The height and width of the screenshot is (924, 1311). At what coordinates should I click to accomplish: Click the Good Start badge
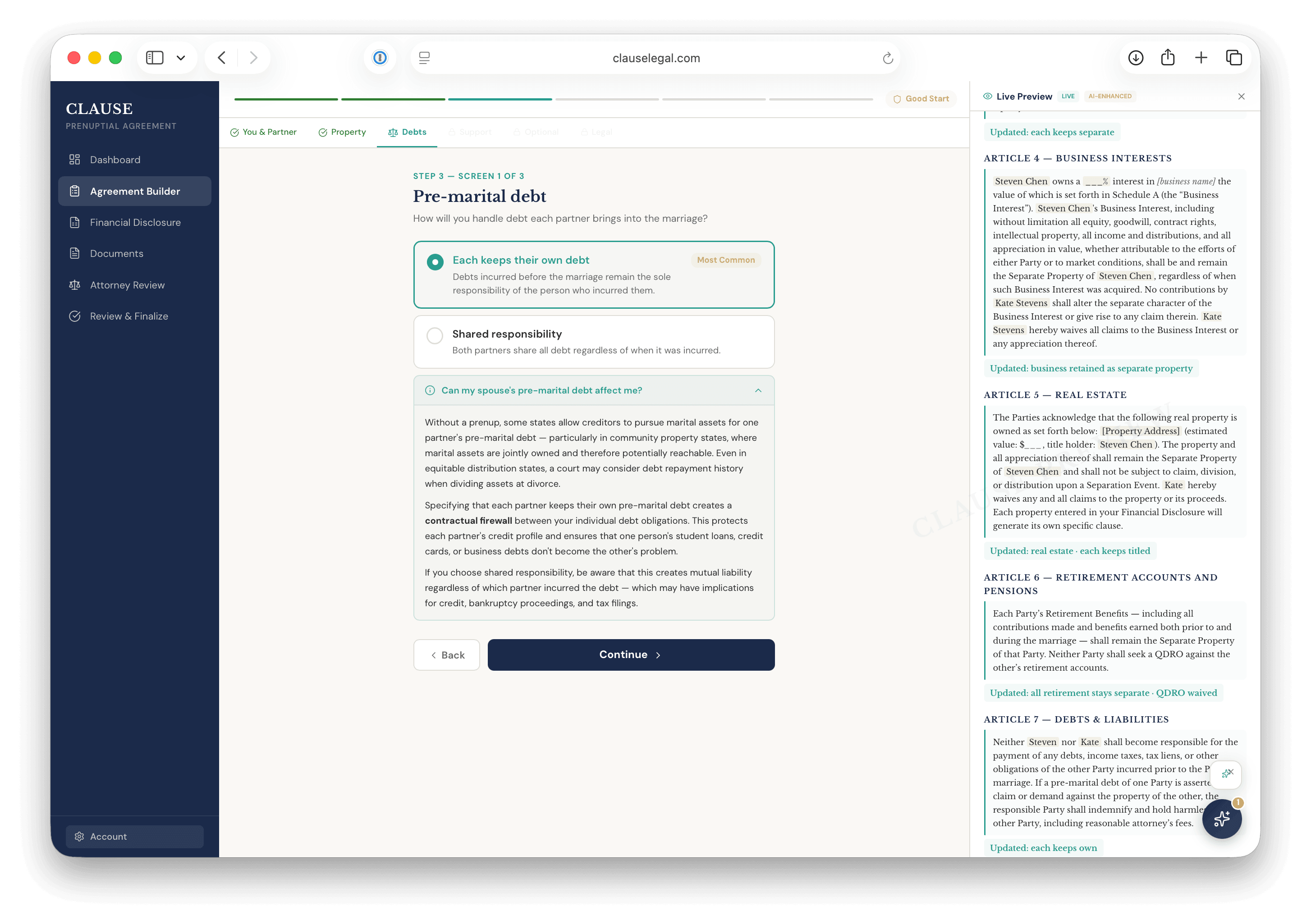(921, 99)
